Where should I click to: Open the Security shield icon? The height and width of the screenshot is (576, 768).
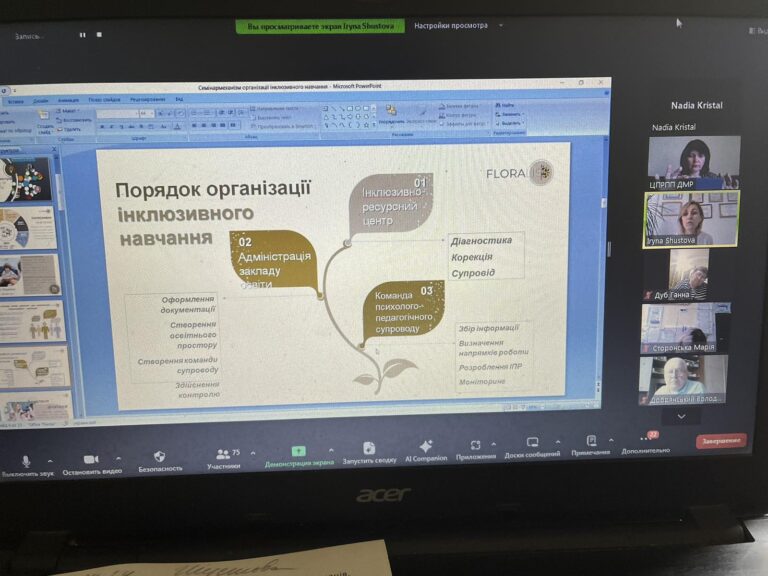pos(160,456)
